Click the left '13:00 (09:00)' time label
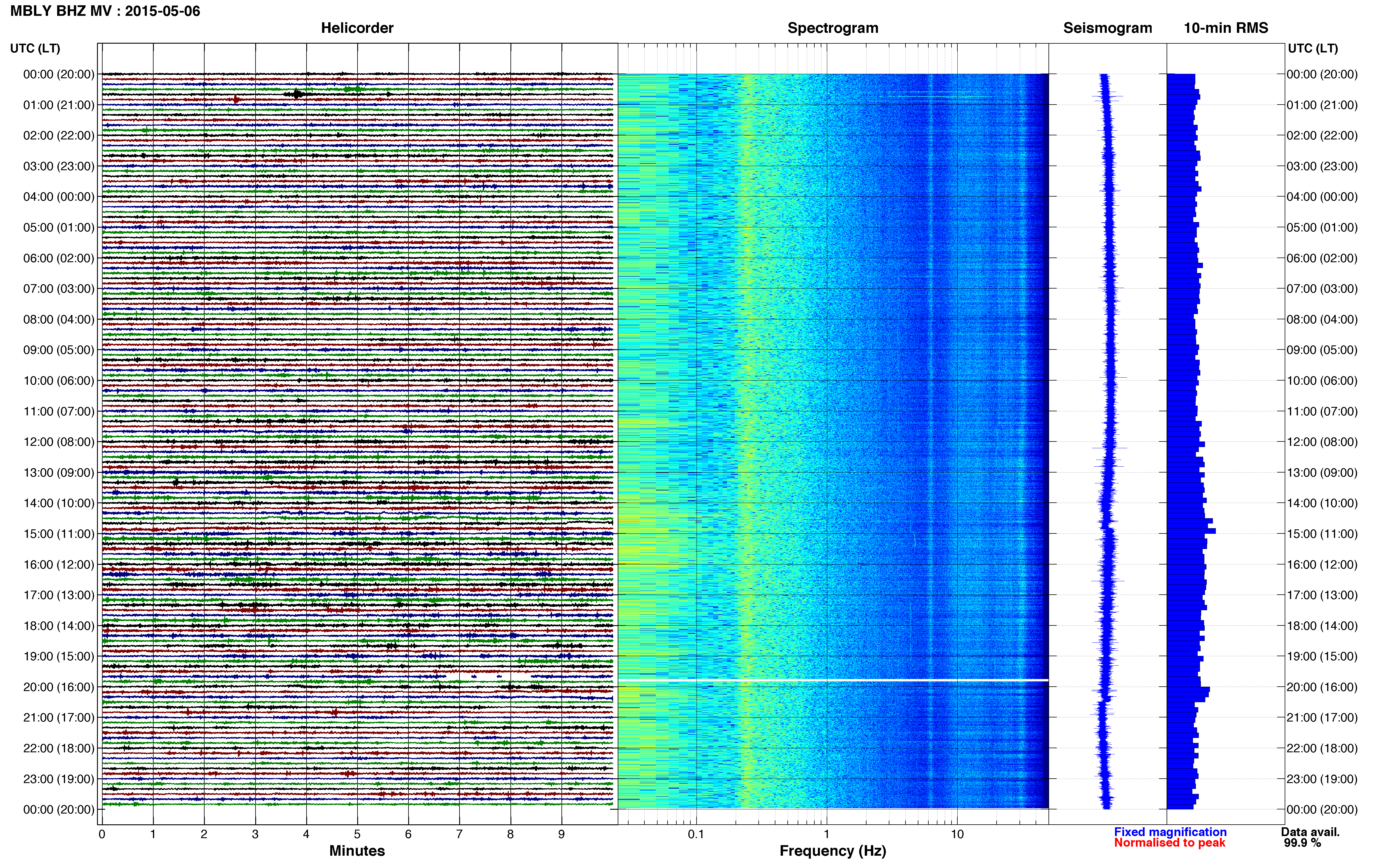This screenshot has height=868, width=1389. pos(59,473)
